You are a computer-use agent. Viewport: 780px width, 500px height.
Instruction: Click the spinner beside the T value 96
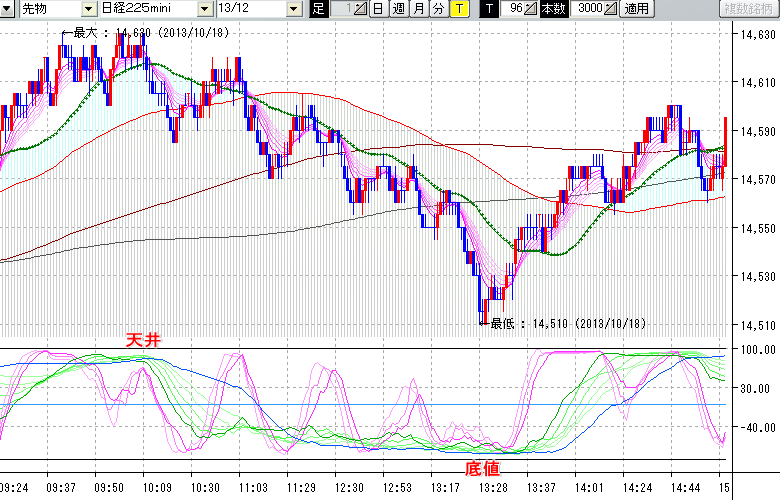coord(532,9)
